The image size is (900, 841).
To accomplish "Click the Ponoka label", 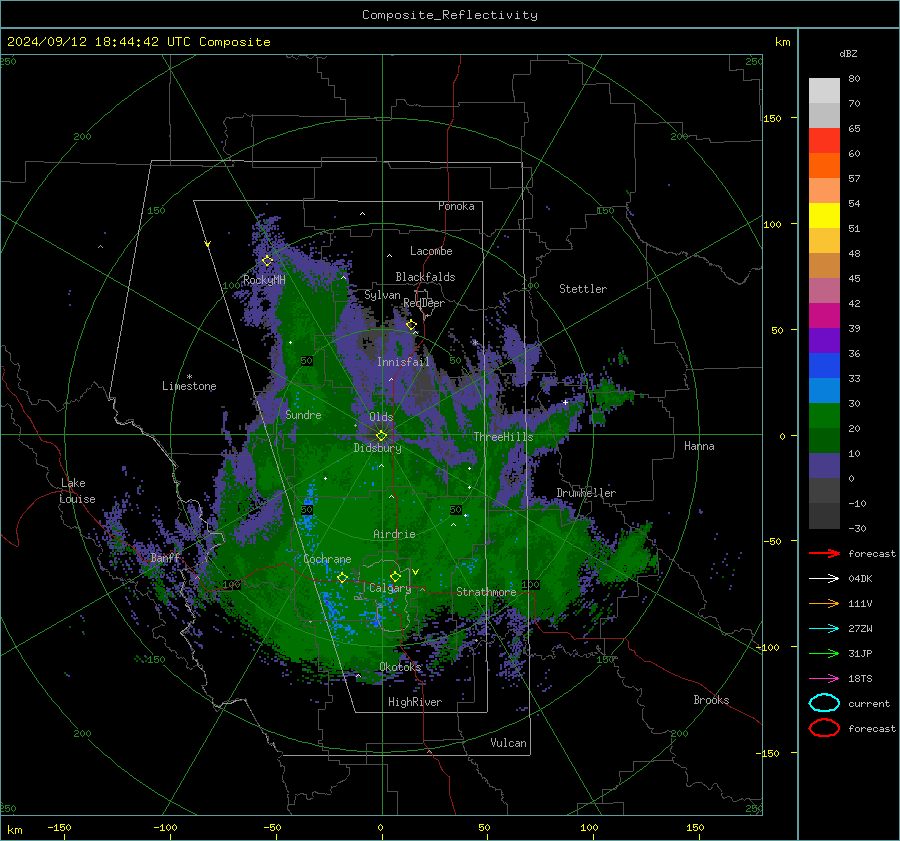I will click(456, 206).
